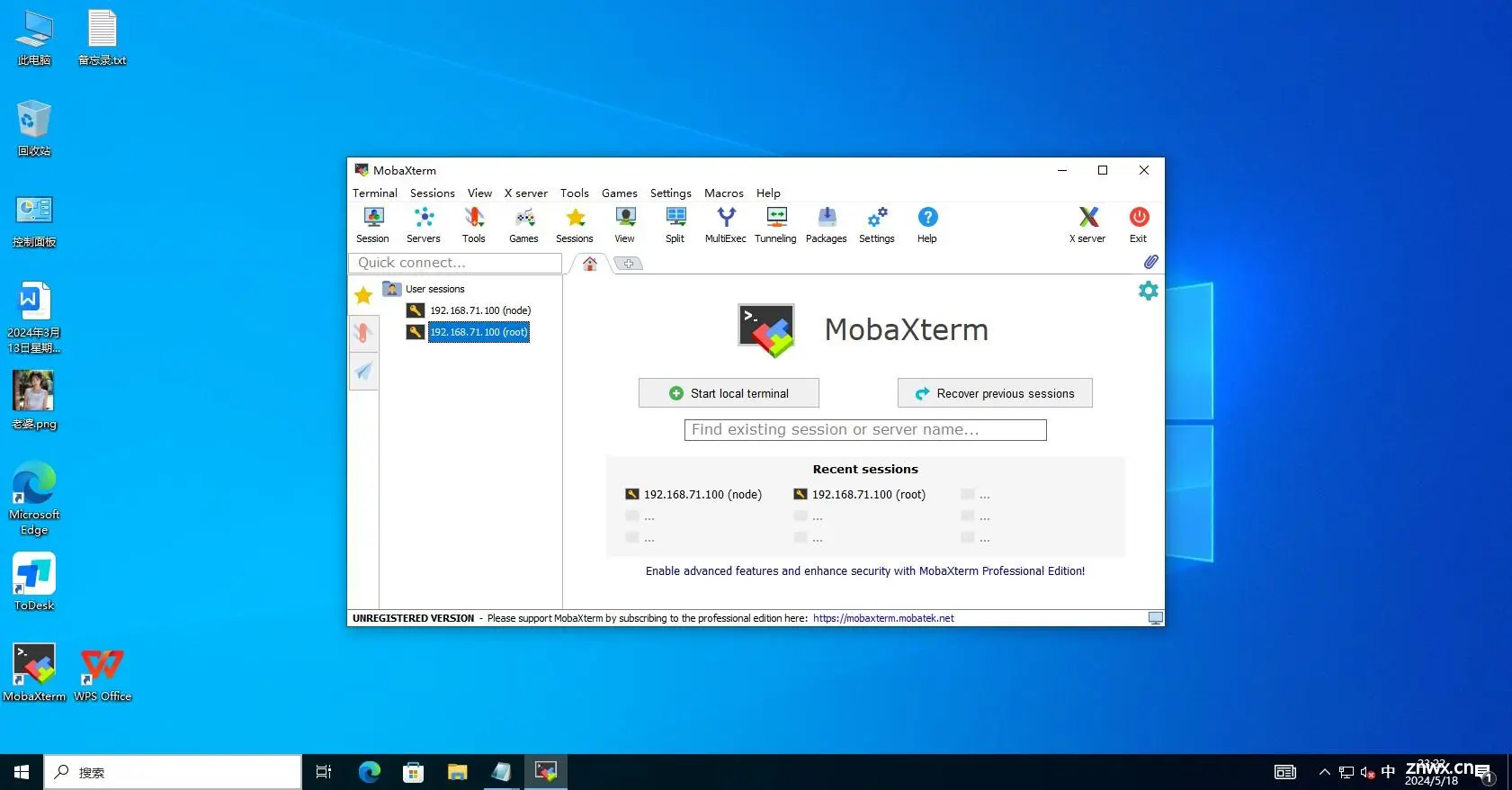
Task: Open a new tab with plus tab
Action: click(x=629, y=264)
